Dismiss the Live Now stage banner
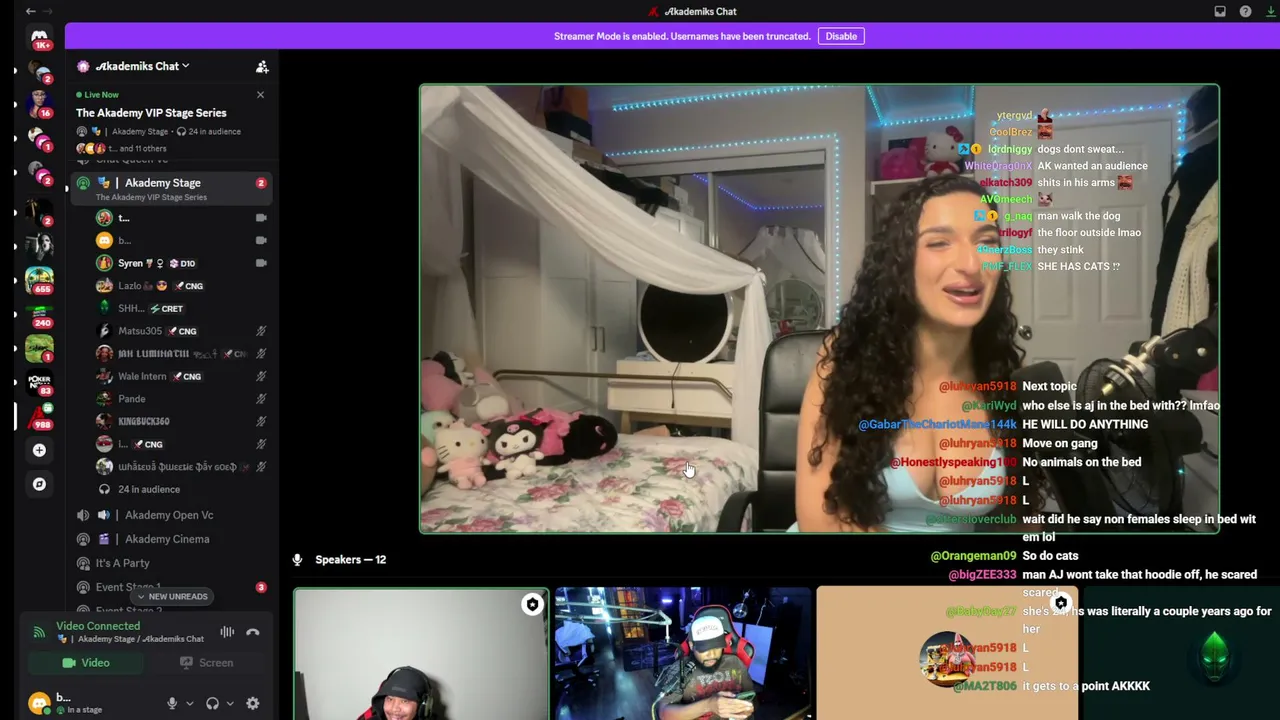 coord(260,95)
